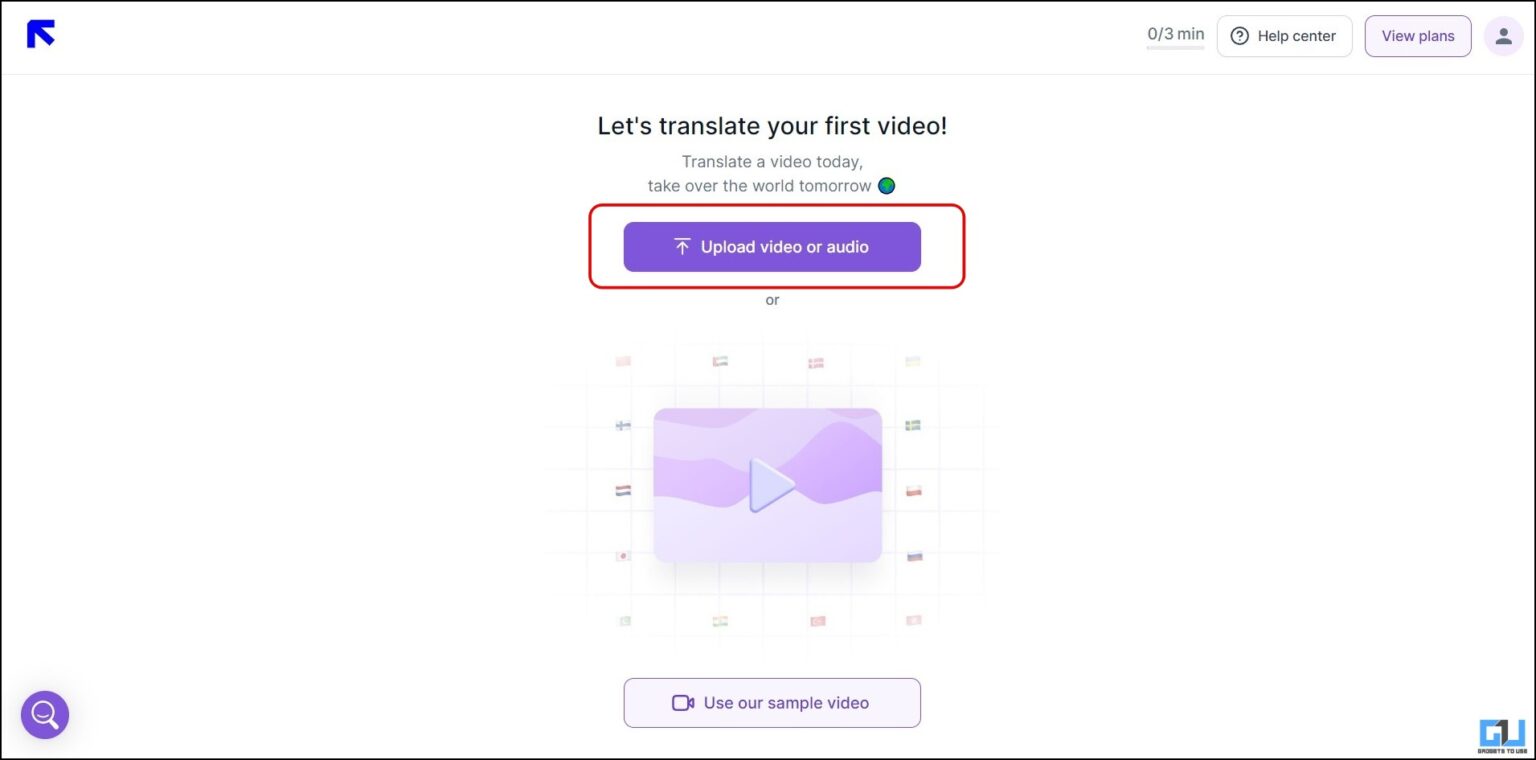This screenshot has width=1536, height=760.
Task: Click the Use our sample video button
Action: click(x=771, y=702)
